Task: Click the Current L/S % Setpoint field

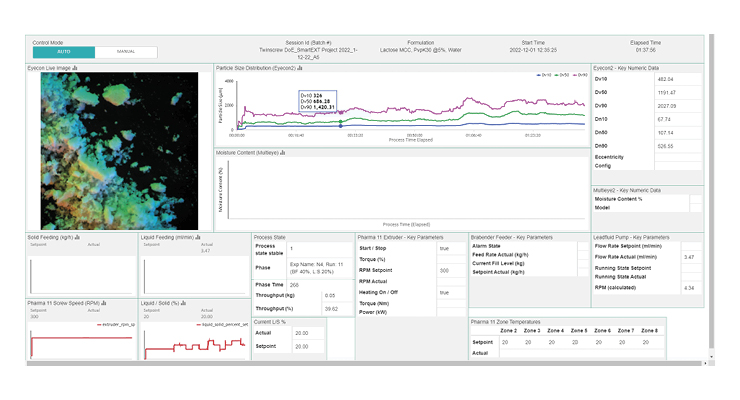Action: 302,345
